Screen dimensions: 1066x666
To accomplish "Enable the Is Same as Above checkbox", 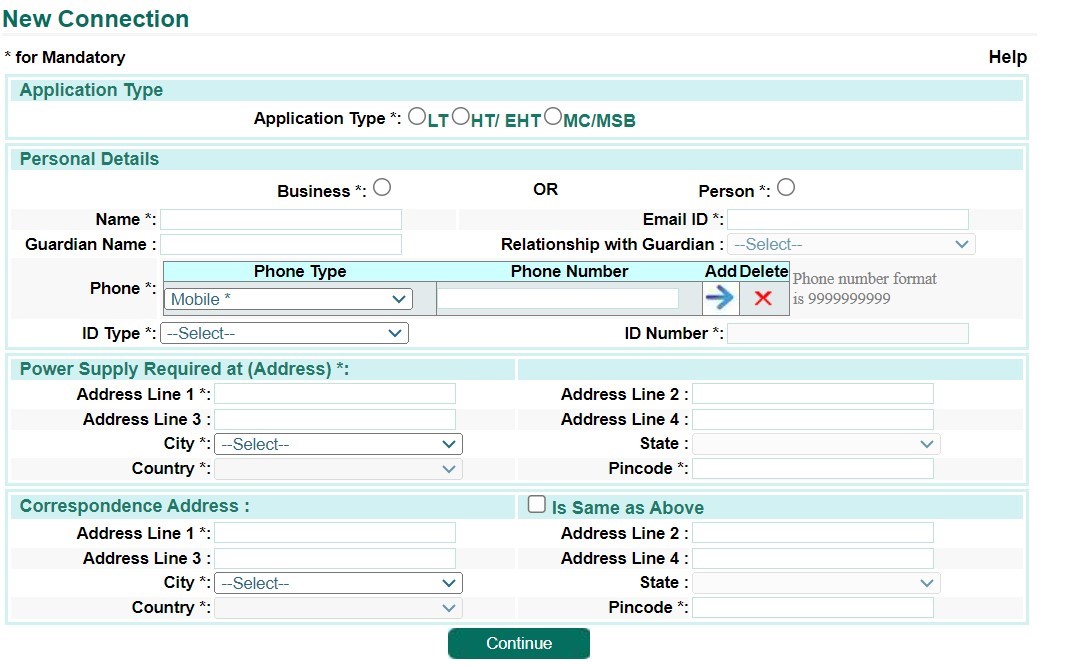I will [x=536, y=503].
